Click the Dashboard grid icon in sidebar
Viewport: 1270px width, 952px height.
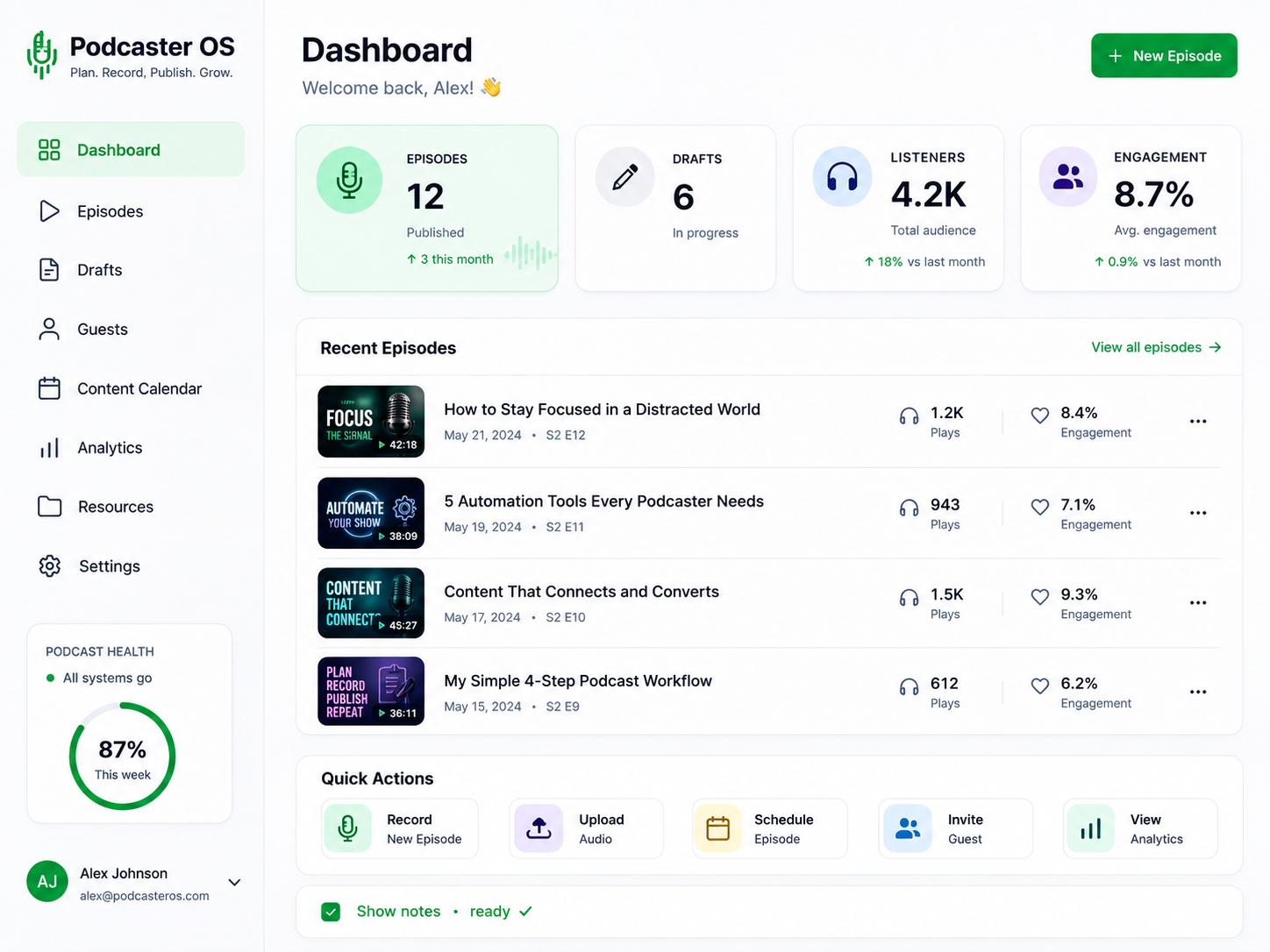click(x=49, y=150)
